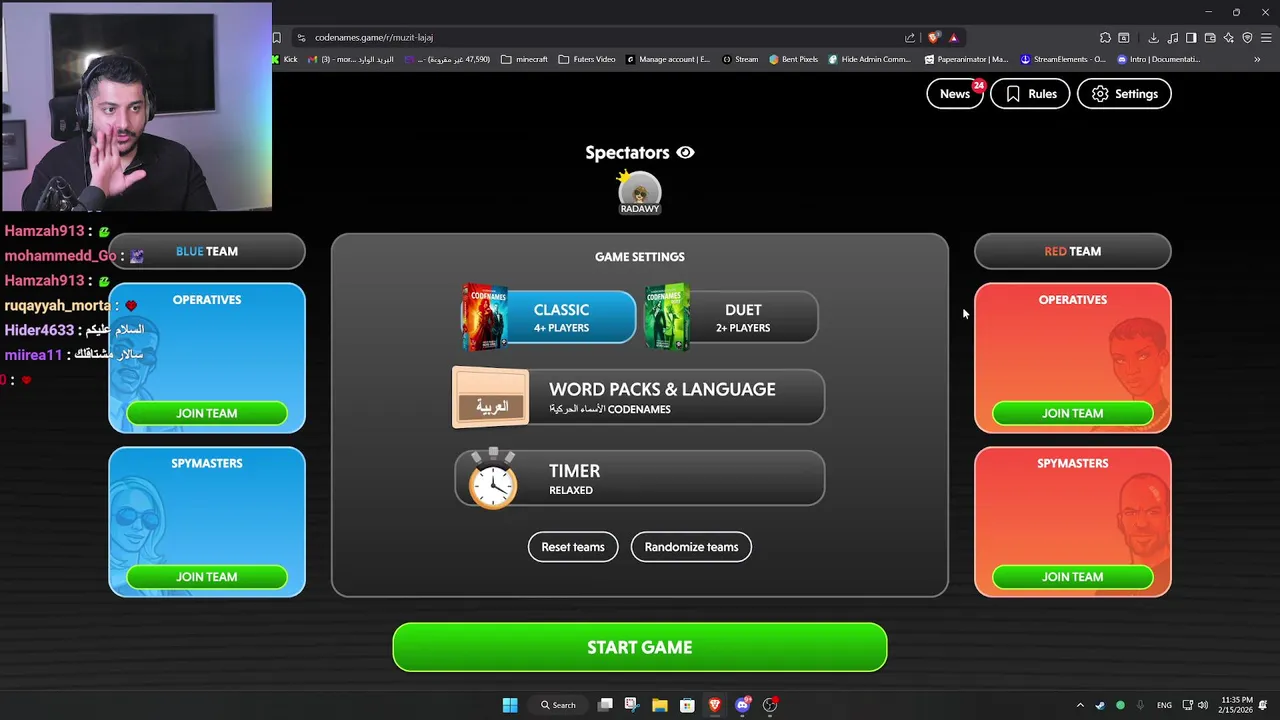
Task: Open the Kick bookmark
Action: (x=285, y=59)
